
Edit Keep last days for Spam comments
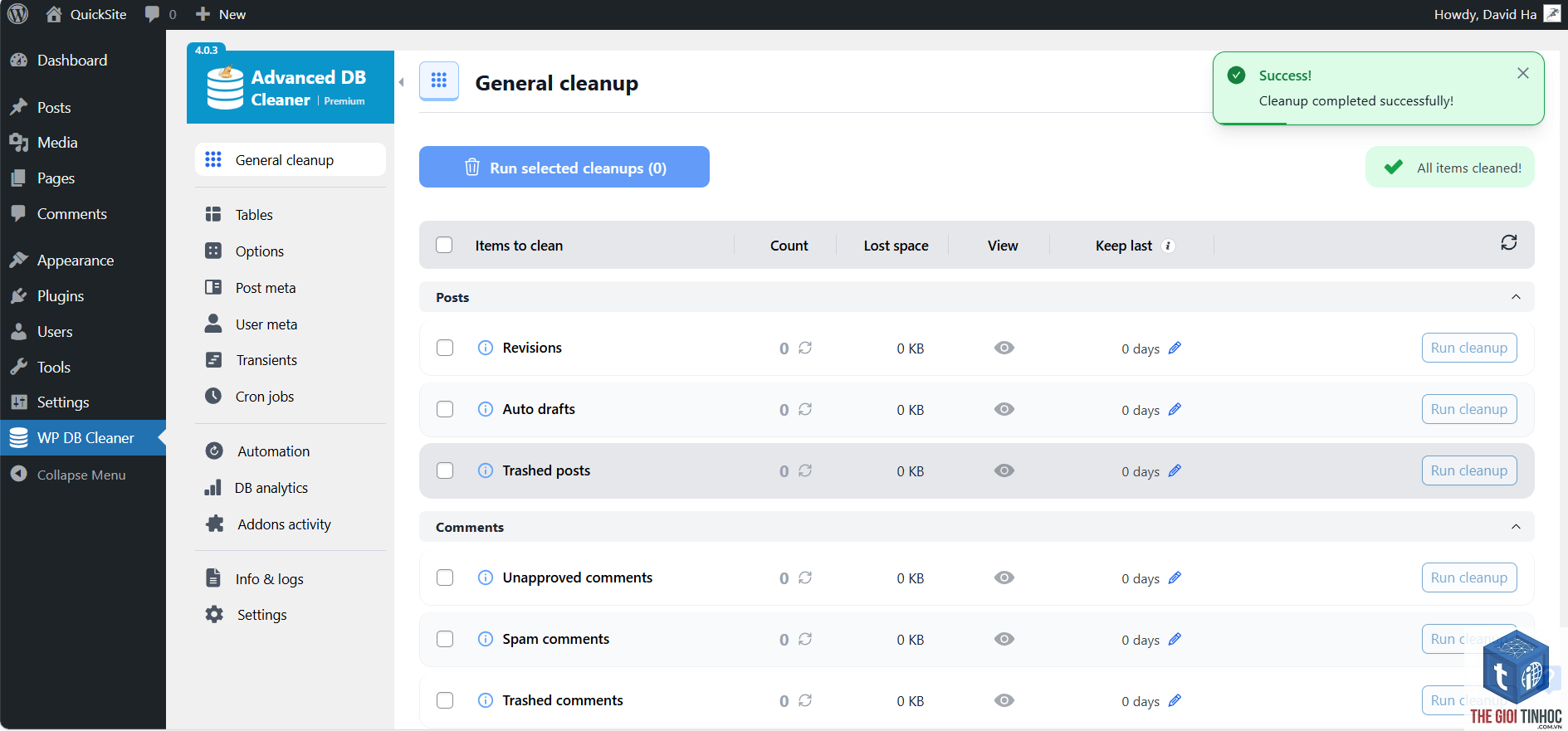pyautogui.click(x=1175, y=639)
